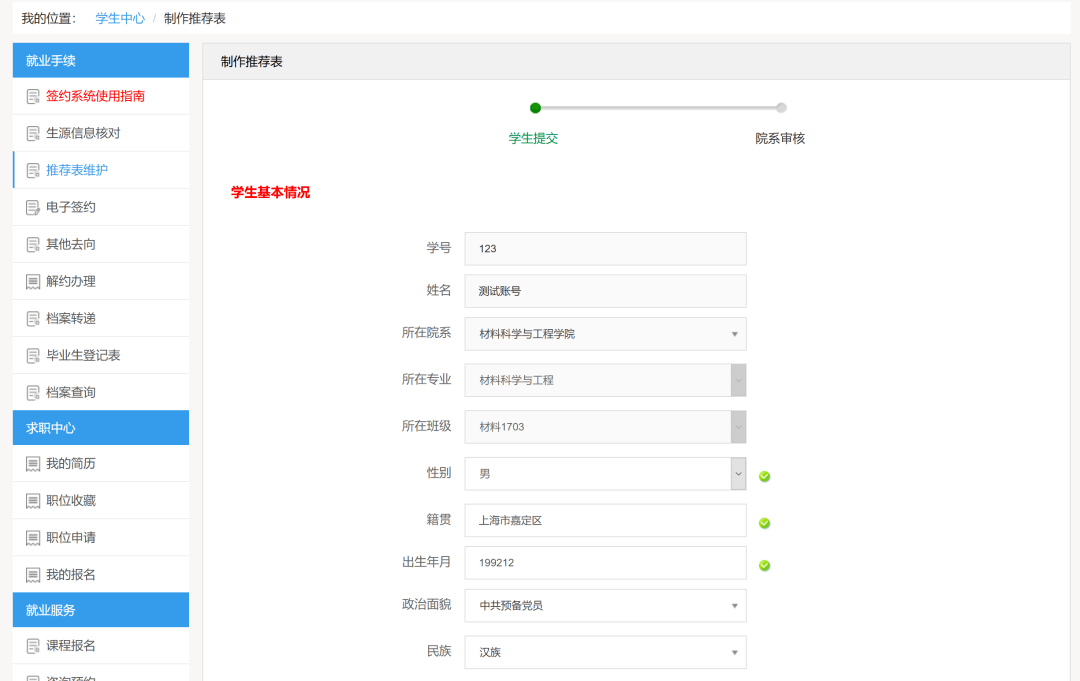This screenshot has height=681, width=1080.
Task: Click the document icon beside 签约系统使用指南
Action: pos(33,96)
